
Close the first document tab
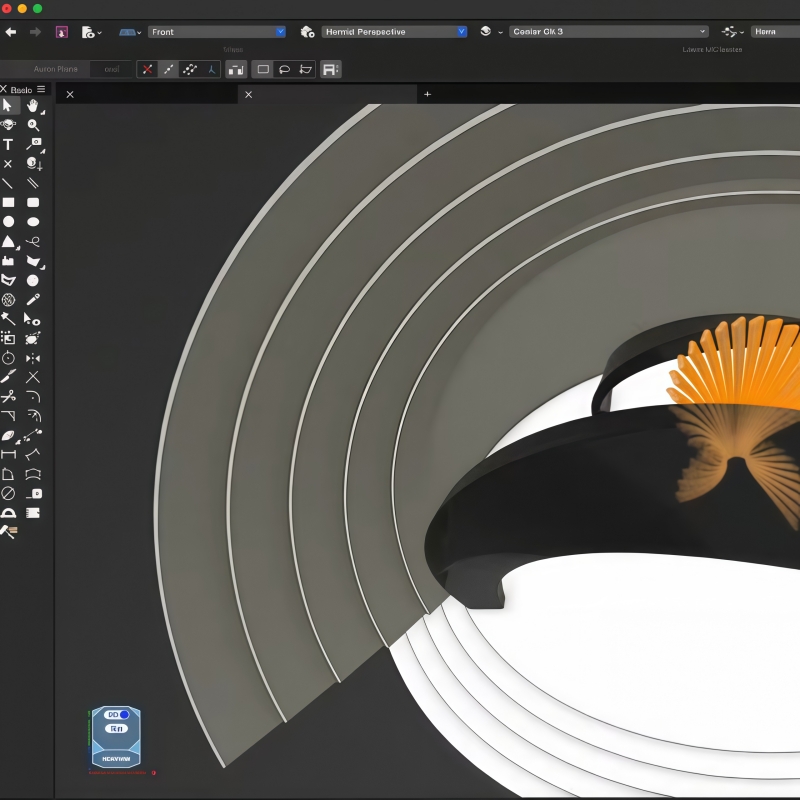[x=70, y=94]
